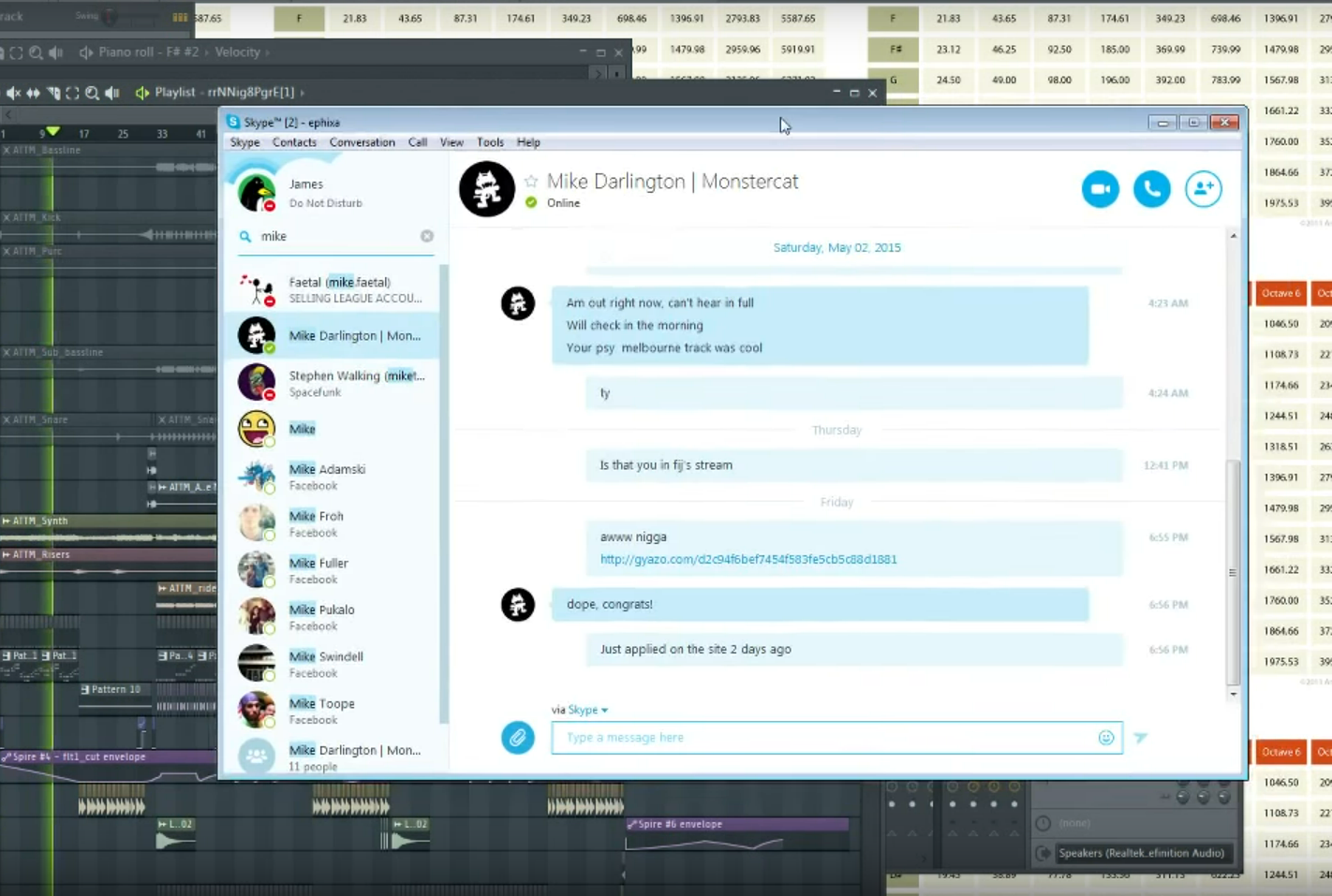This screenshot has height=896, width=1332.
Task: Select Faetal (mike.faetal) contact
Action: pyautogui.click(x=333, y=289)
